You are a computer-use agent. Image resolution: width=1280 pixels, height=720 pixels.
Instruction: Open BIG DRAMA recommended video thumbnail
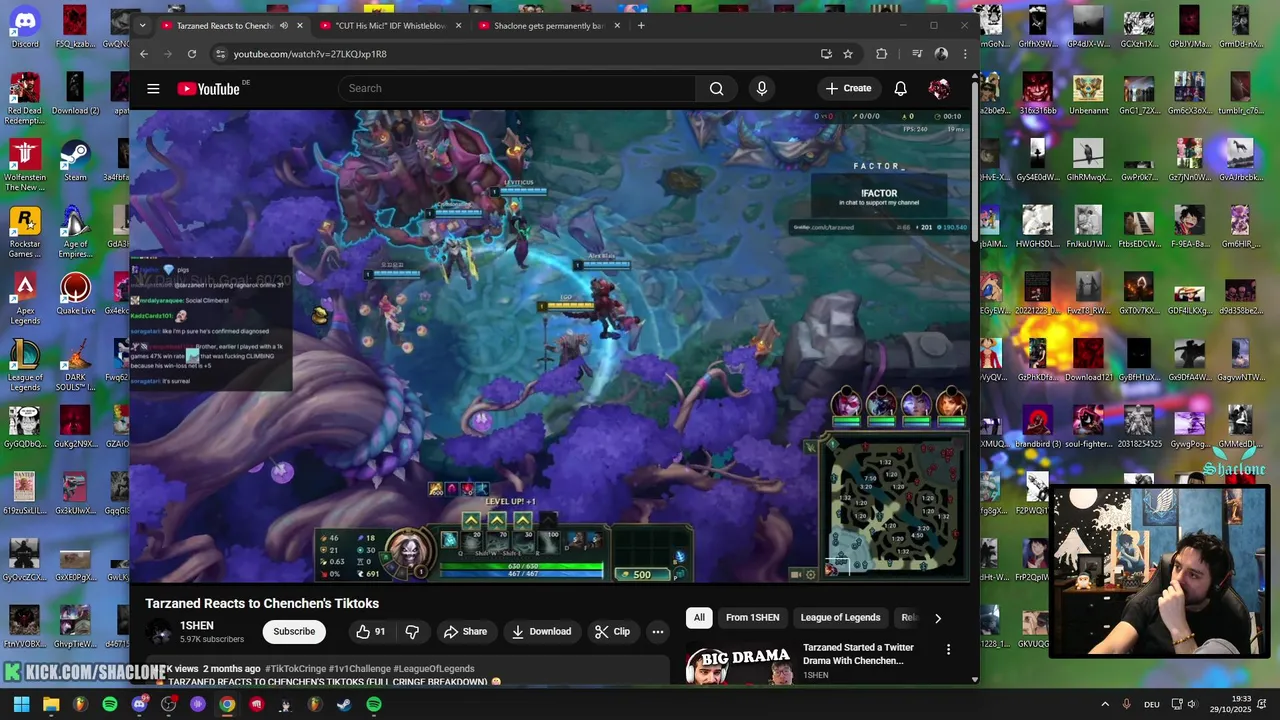pos(739,665)
